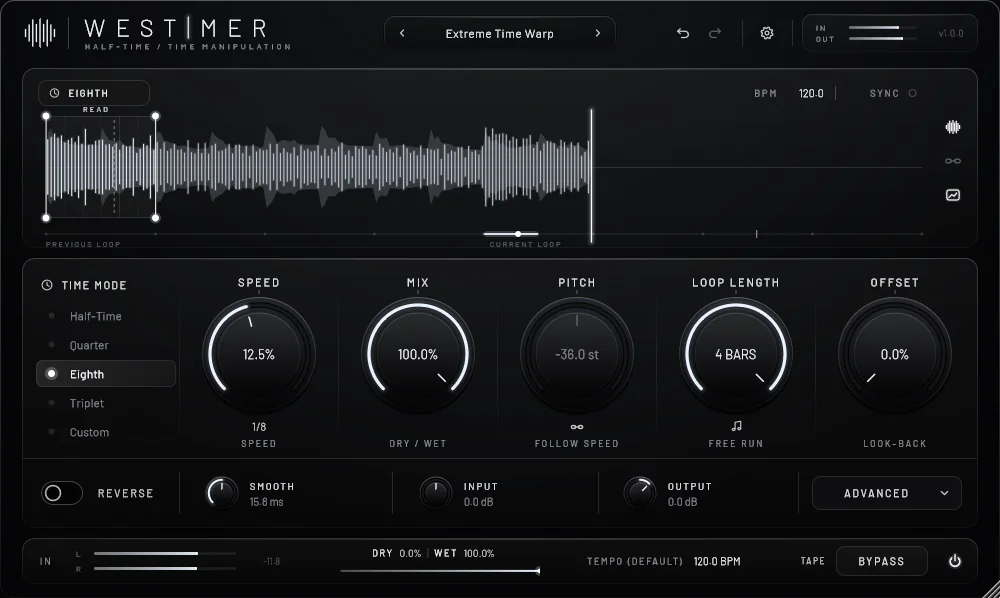
Task: Click the Bypass button
Action: (881, 561)
